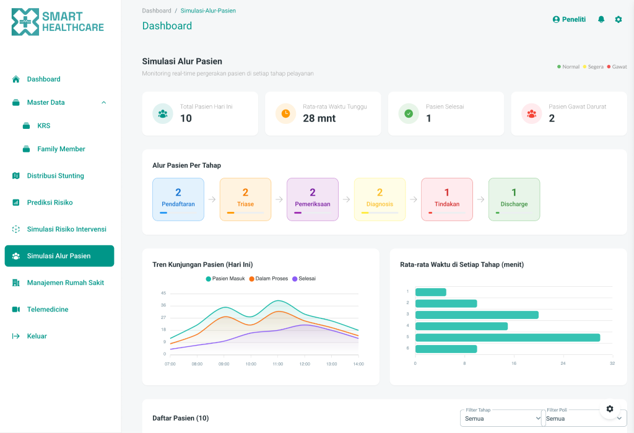
Task: Select the Pendaftaran stage card
Action: point(178,199)
